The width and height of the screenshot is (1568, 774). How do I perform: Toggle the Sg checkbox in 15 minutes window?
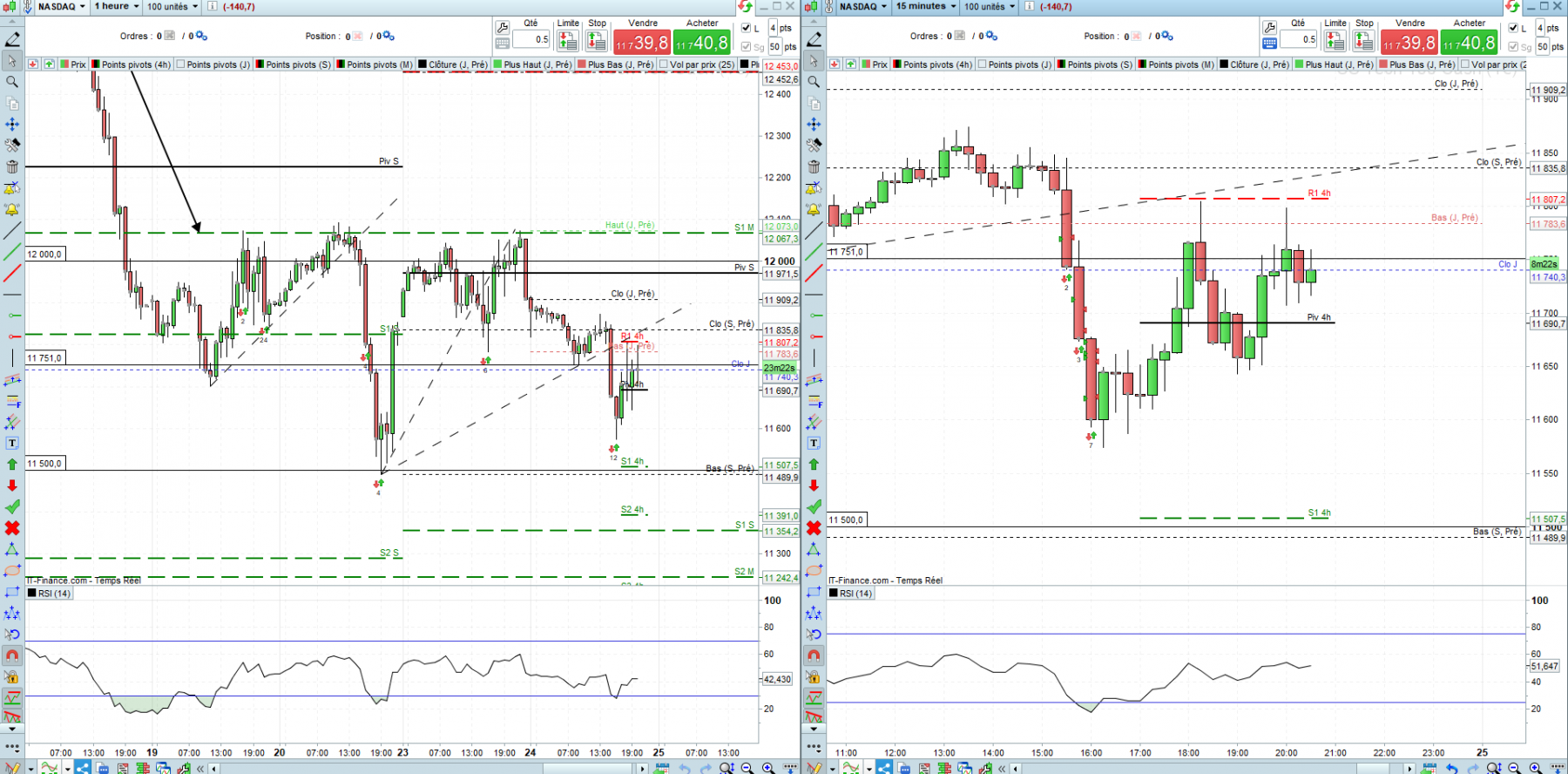click(1513, 47)
